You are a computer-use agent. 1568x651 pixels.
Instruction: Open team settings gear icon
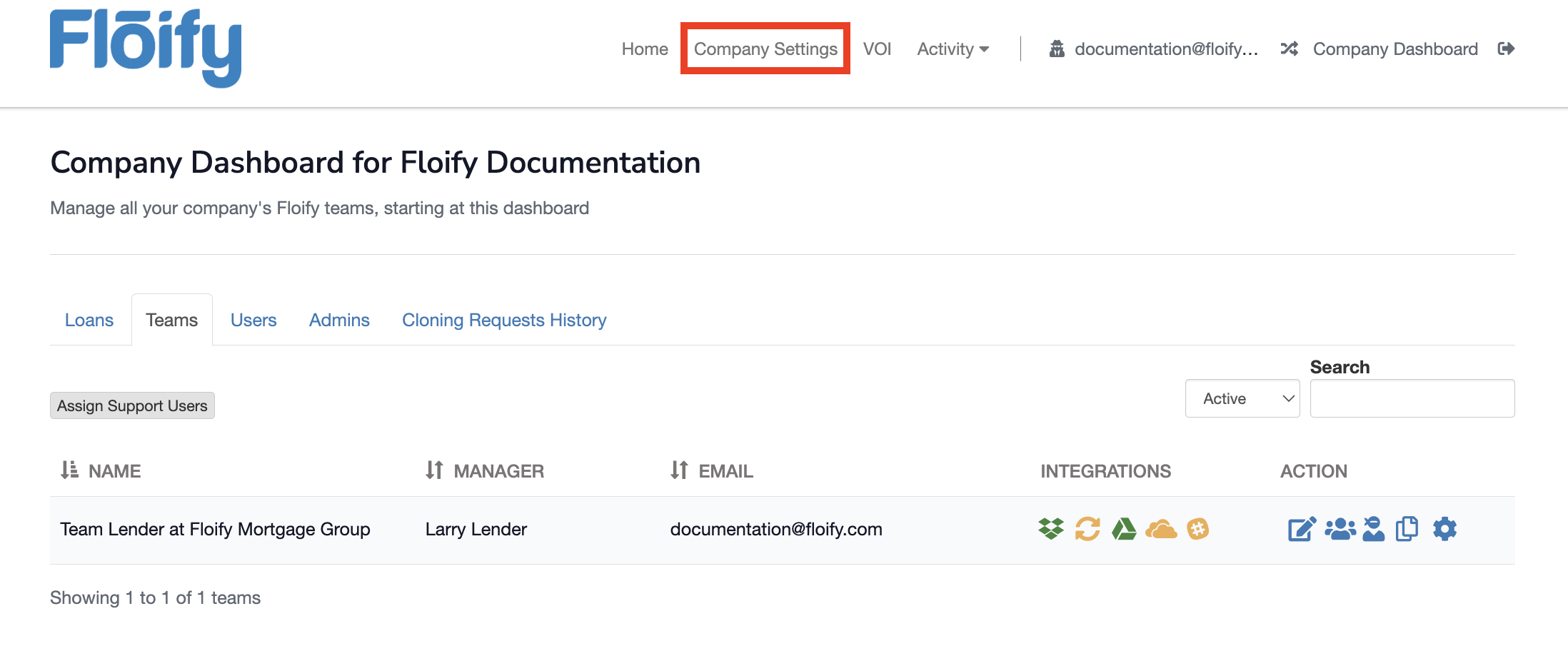pos(1444,529)
